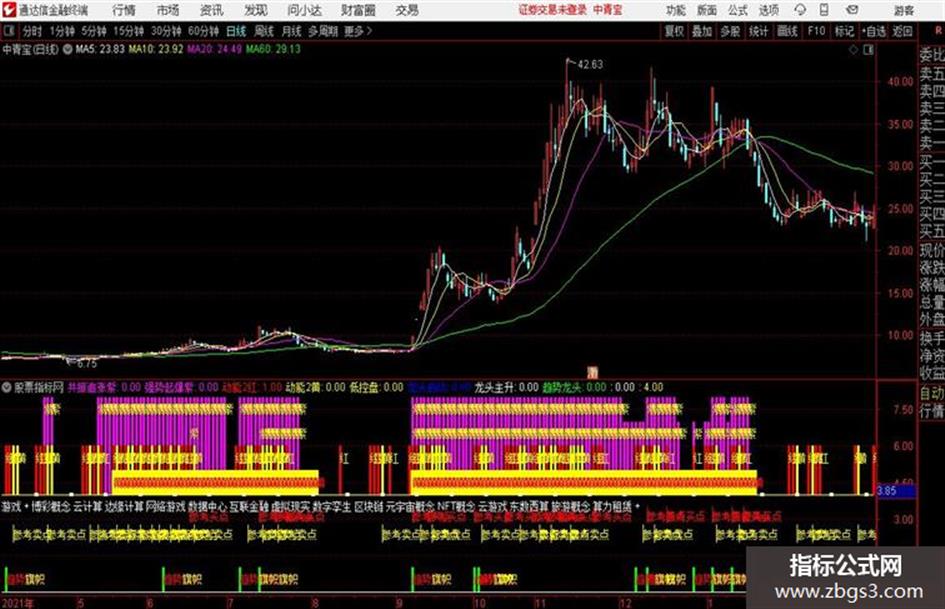
Task: Click the MA20: 24.49 value
Action: point(214,49)
